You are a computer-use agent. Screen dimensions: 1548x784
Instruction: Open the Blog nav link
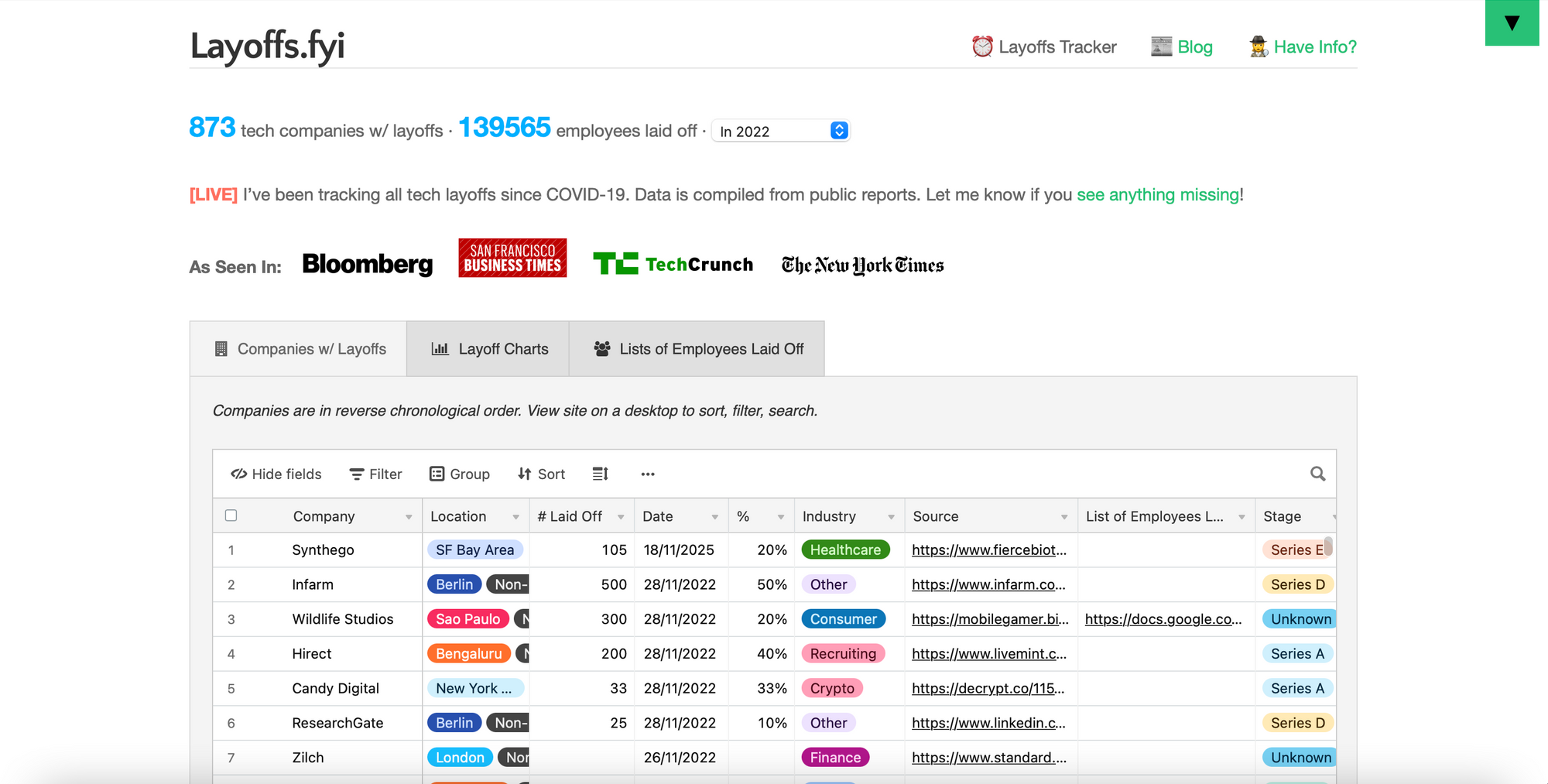coord(1195,47)
